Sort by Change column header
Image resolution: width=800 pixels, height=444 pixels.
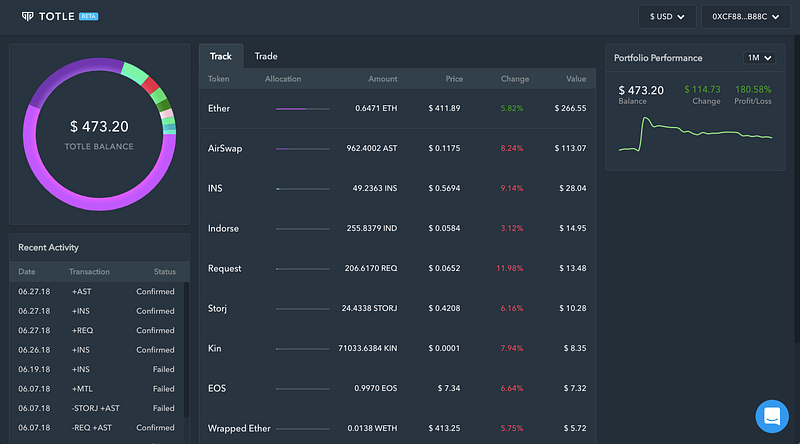[x=515, y=79]
